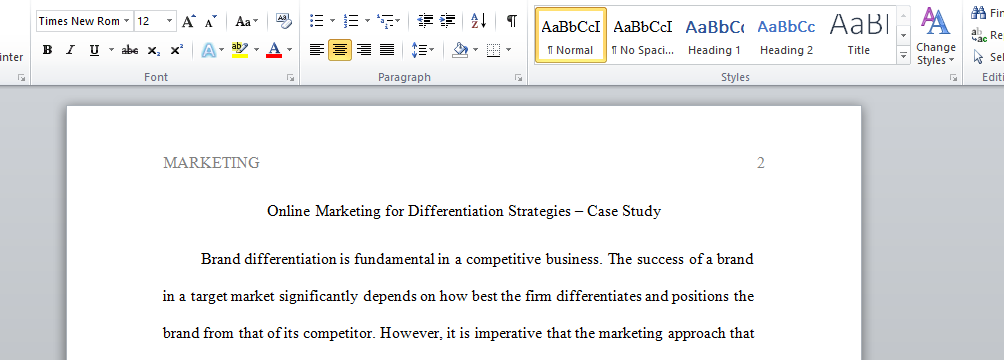Open the font name dropdown
Viewport: 1004px width, 360px height.
click(x=127, y=21)
